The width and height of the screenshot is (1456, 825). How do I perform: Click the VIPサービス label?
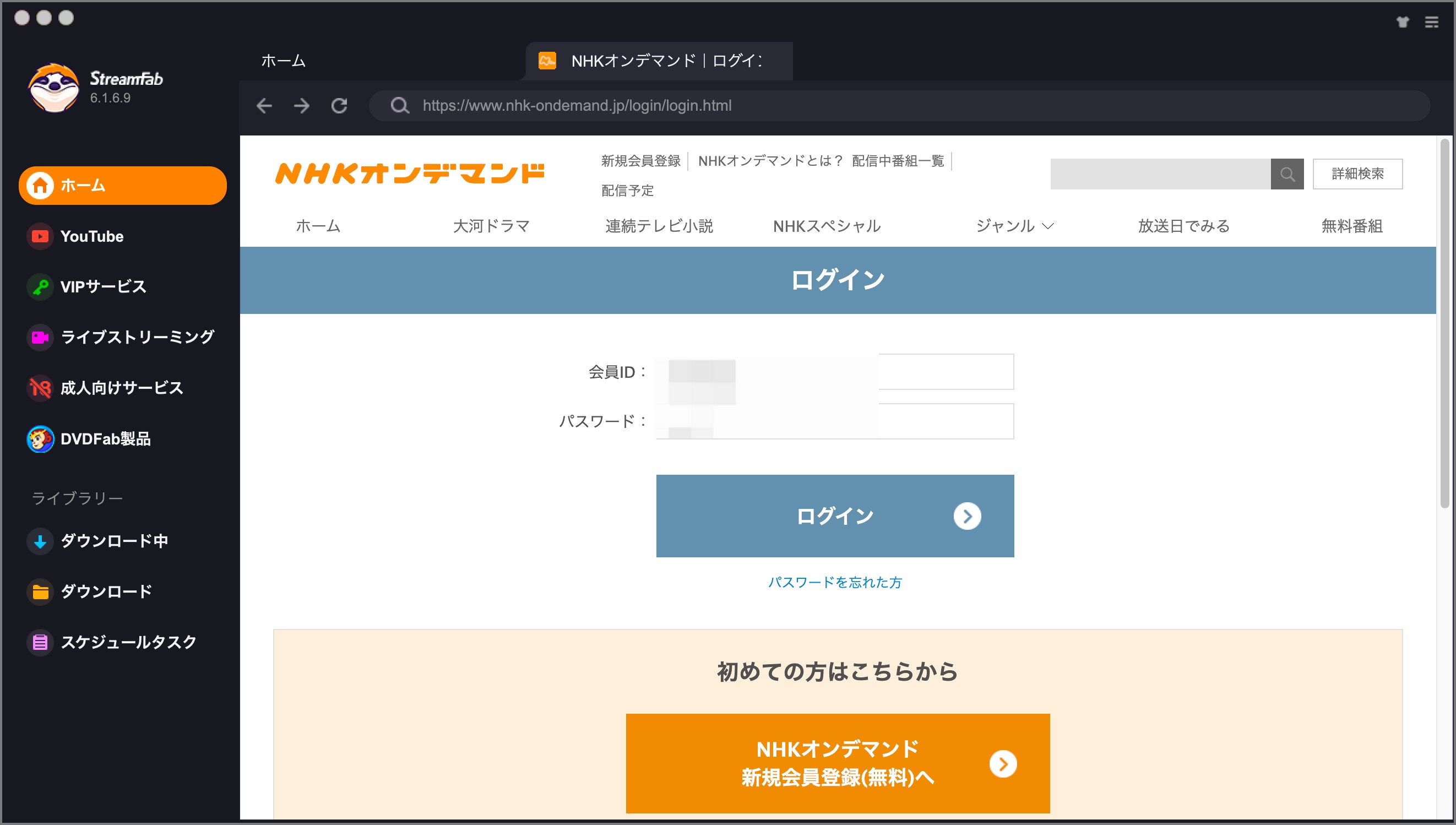104,287
